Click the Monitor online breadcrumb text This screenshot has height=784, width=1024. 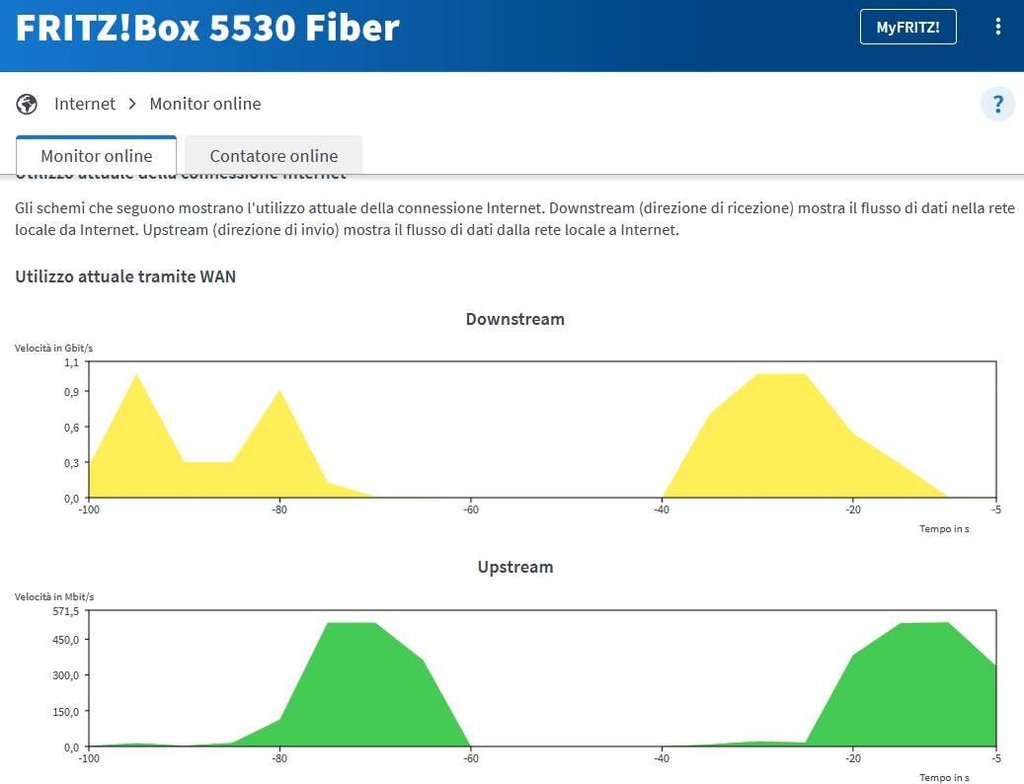point(205,104)
